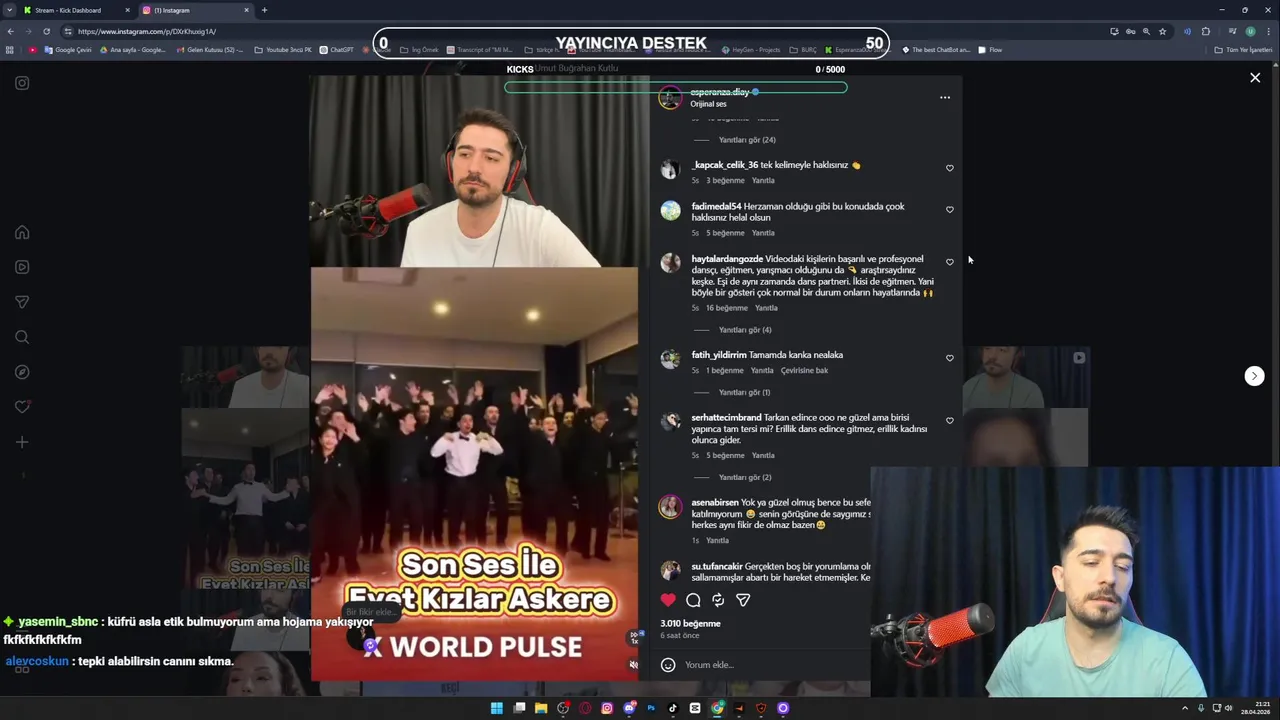Viewport: 1280px width, 720px height.
Task: View likes on '3.010 beğenme'
Action: 690,624
